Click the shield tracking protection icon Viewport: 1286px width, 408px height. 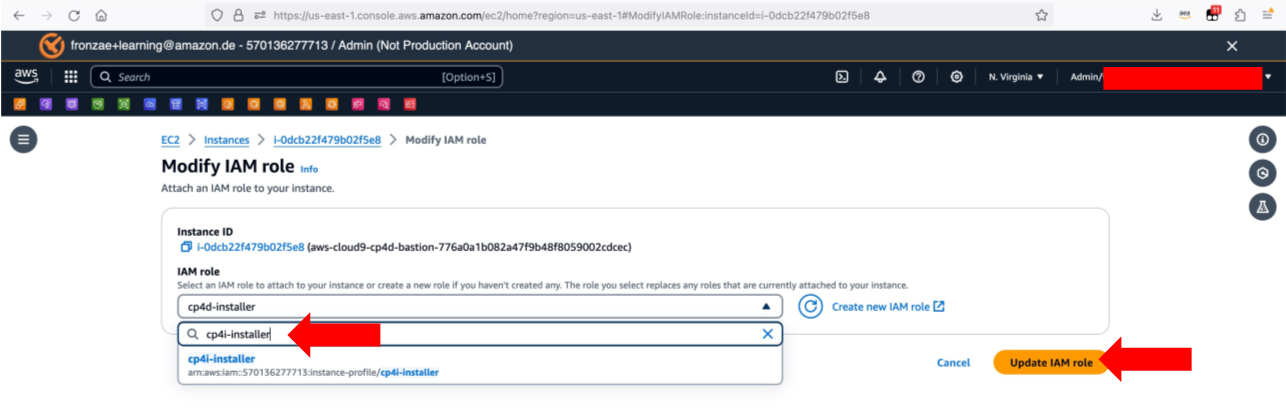click(x=218, y=15)
